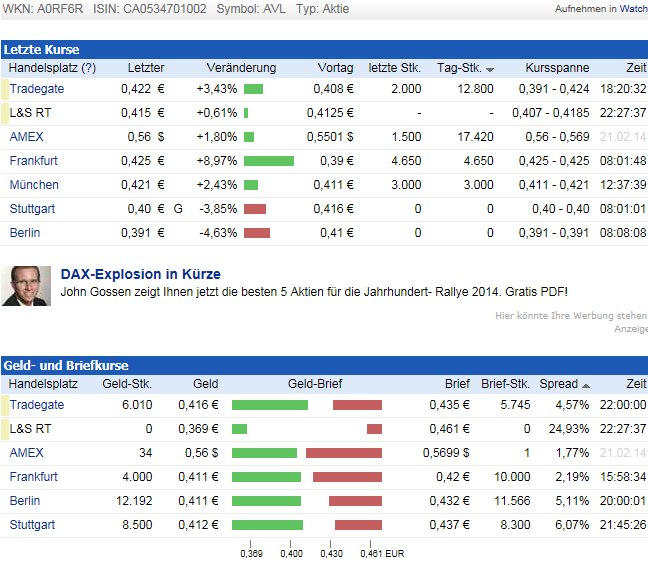Click L&S RT red Brief bar
The height and width of the screenshot is (563, 648).
pos(374,429)
